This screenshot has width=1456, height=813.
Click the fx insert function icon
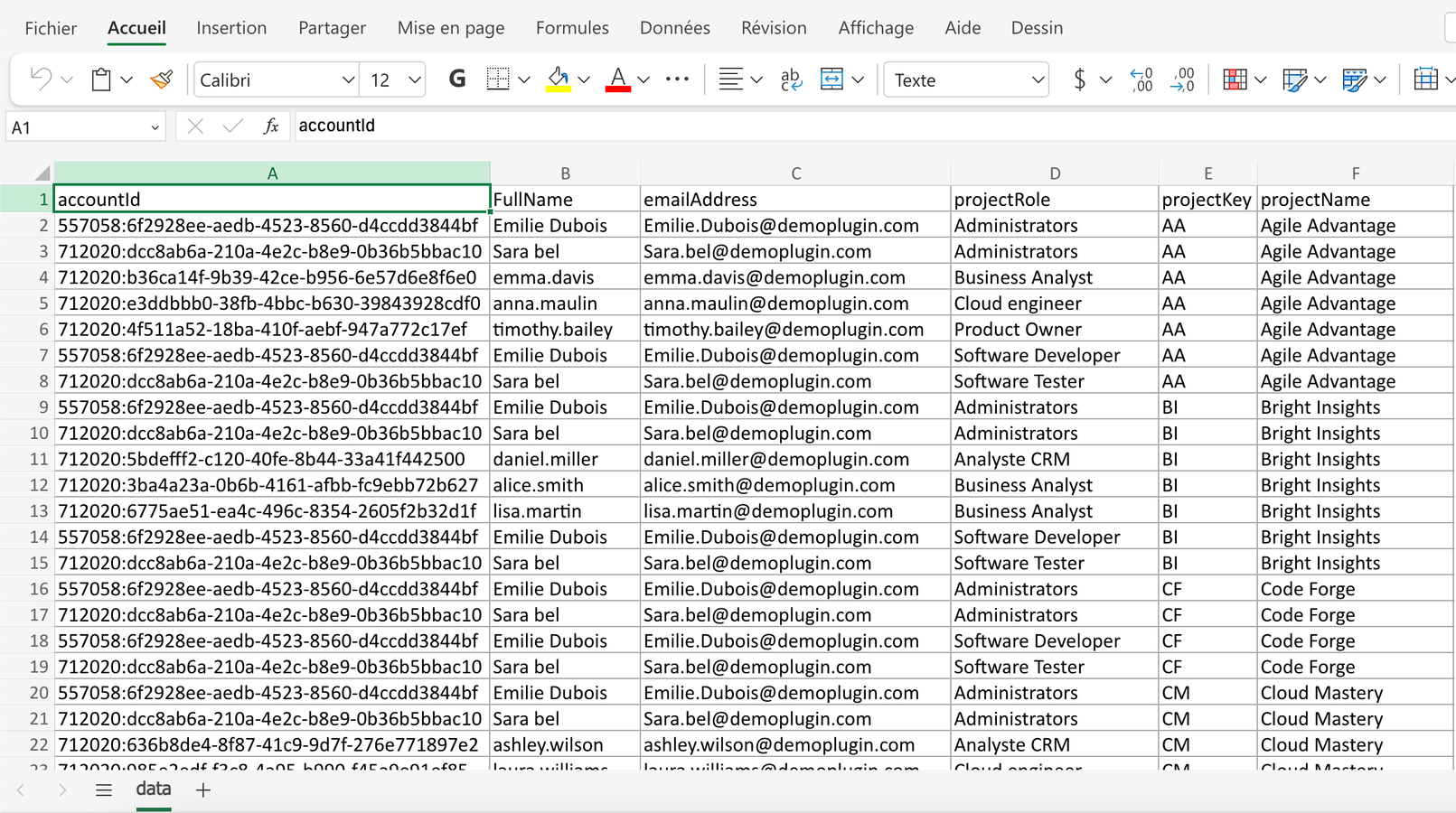tap(270, 126)
